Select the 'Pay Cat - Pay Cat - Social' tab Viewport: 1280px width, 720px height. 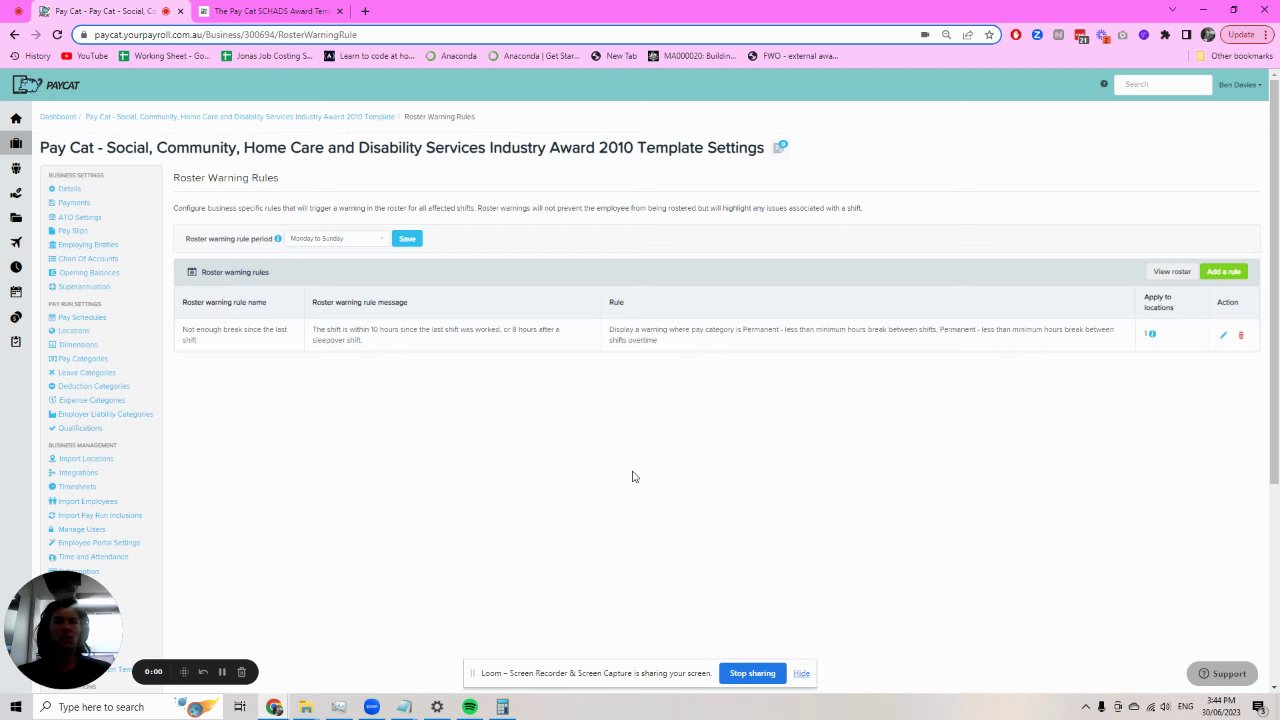pyautogui.click(x=110, y=11)
